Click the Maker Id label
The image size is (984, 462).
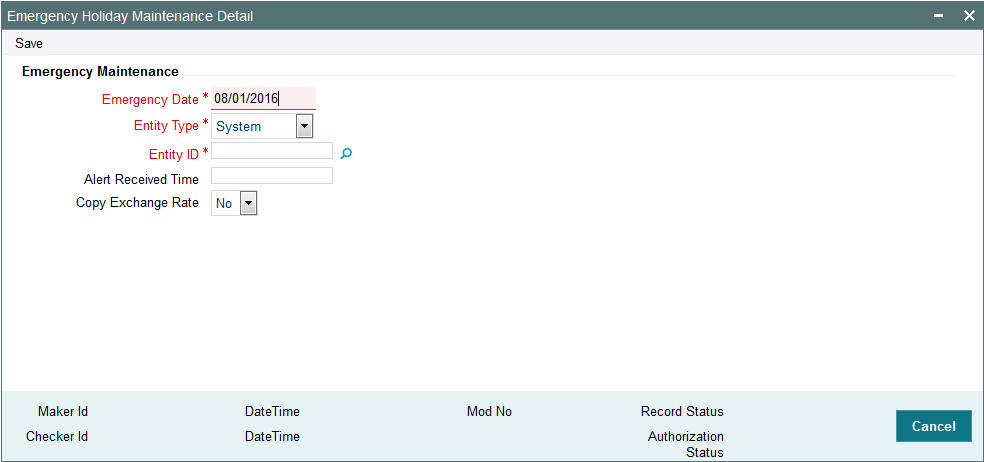tap(63, 412)
